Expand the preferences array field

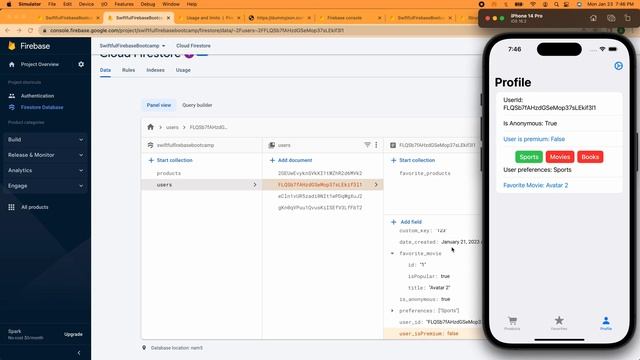(393, 311)
